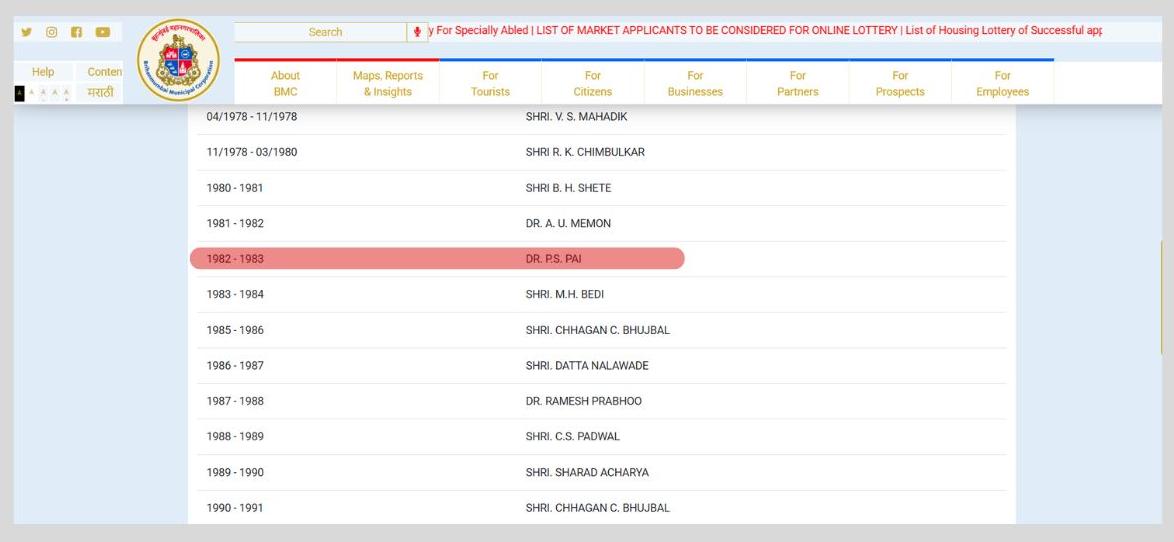Open the YouTube channel icon
Viewport: 1174px width, 542px height.
[102, 32]
